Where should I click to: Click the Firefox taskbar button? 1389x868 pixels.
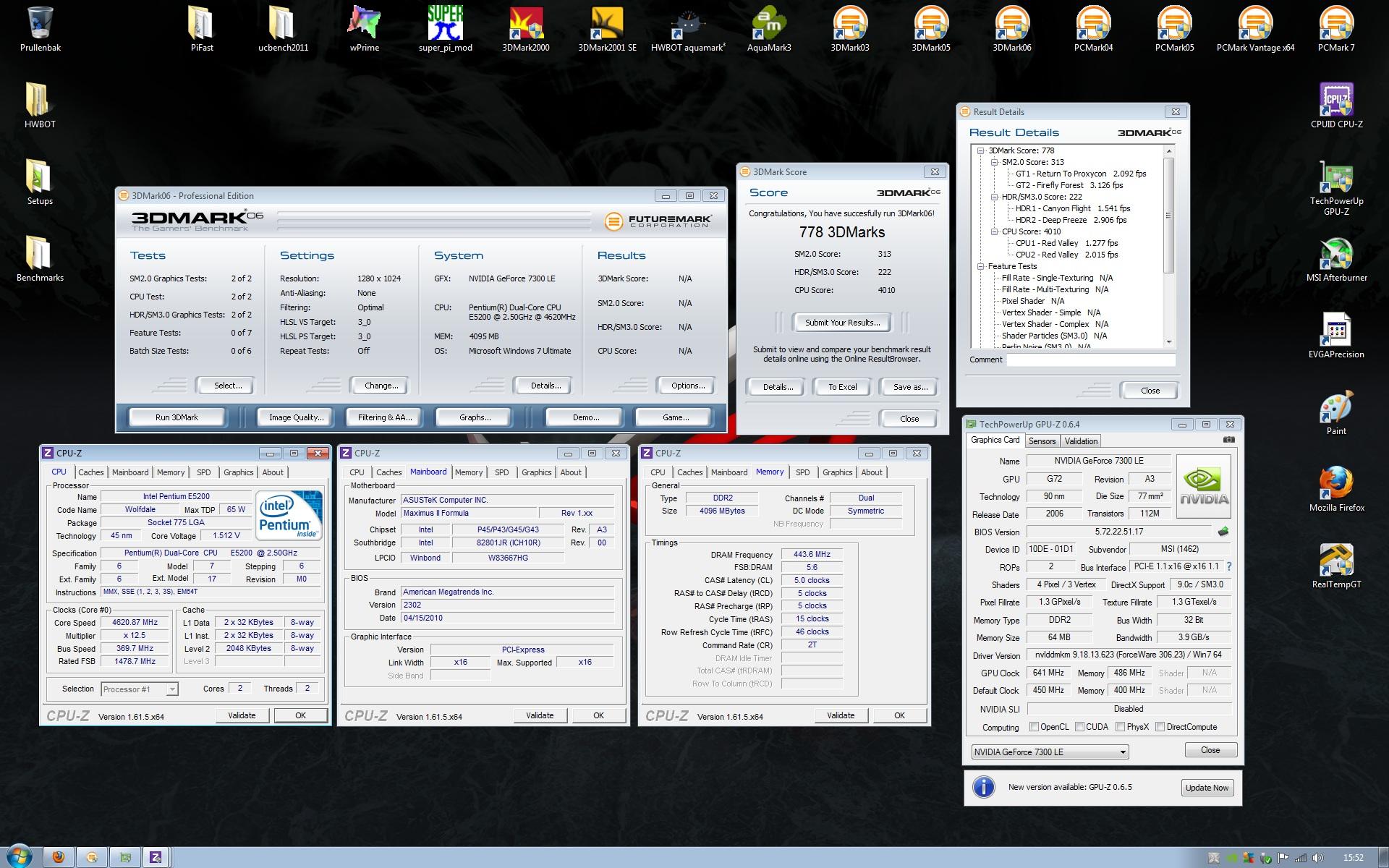58,857
